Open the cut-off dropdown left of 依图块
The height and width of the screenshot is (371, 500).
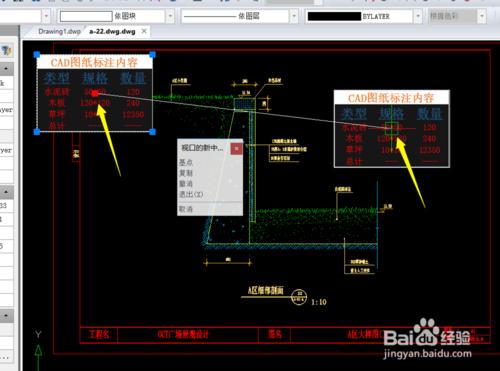[x=46, y=16]
